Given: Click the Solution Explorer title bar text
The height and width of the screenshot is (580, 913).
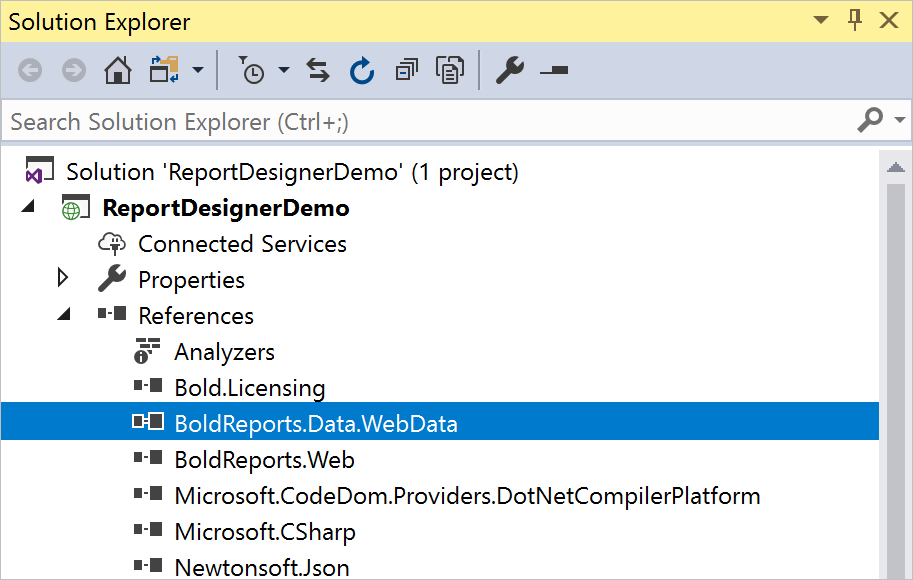Looking at the screenshot, I should [99, 22].
